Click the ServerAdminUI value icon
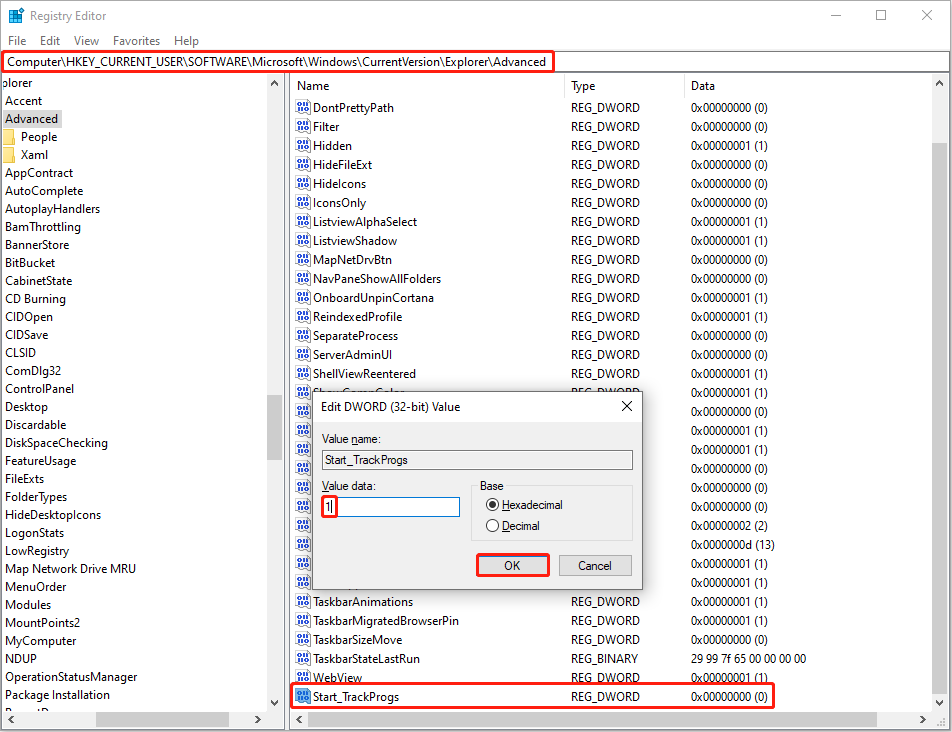 303,354
